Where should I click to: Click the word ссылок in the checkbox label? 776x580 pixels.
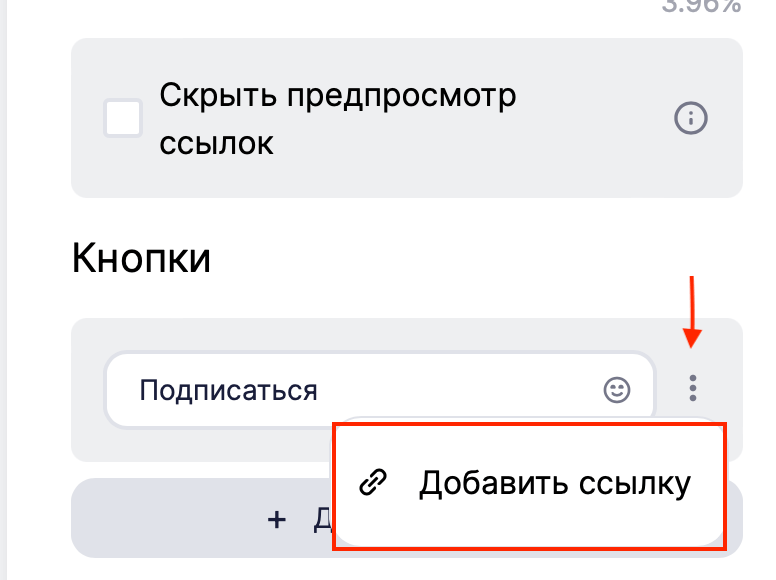click(216, 144)
